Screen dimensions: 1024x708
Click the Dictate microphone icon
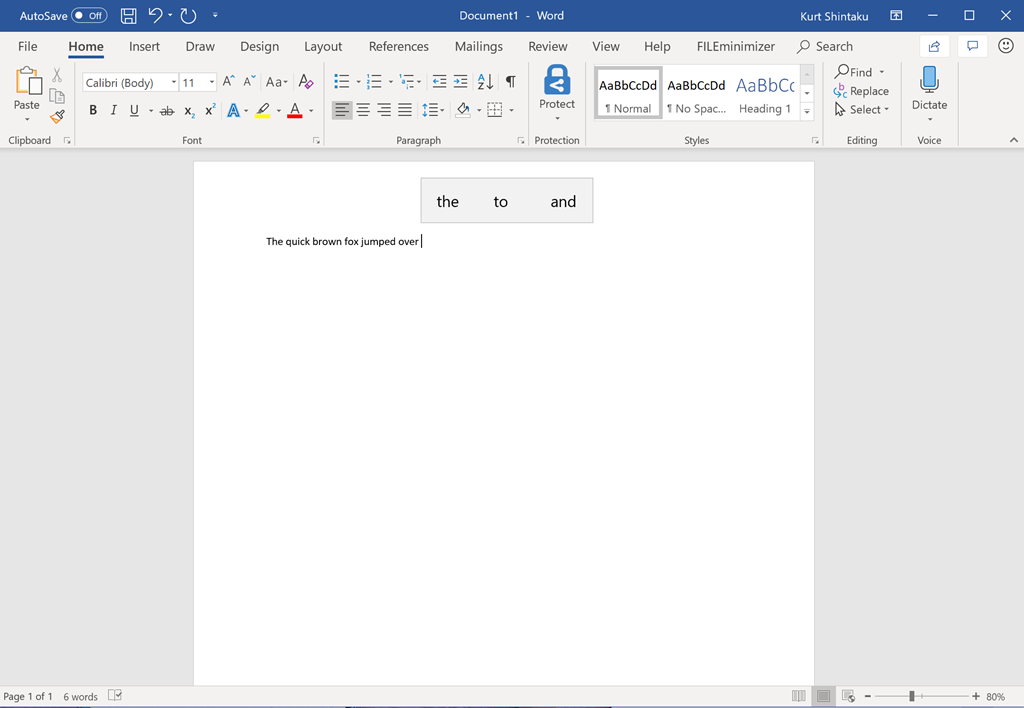[x=929, y=81]
